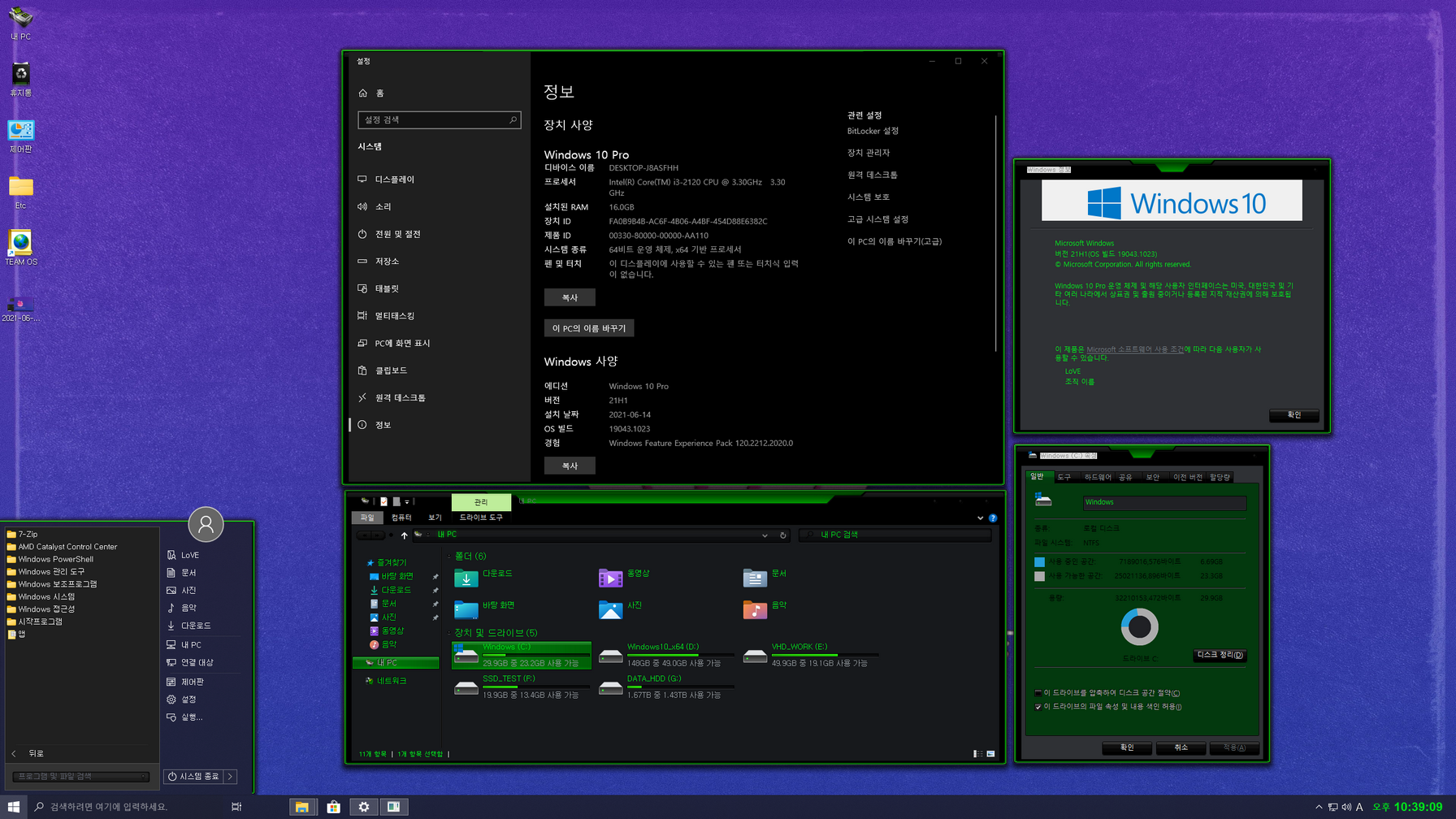
Task: Click the Explorer up-arrow navigation button
Action: (x=404, y=535)
